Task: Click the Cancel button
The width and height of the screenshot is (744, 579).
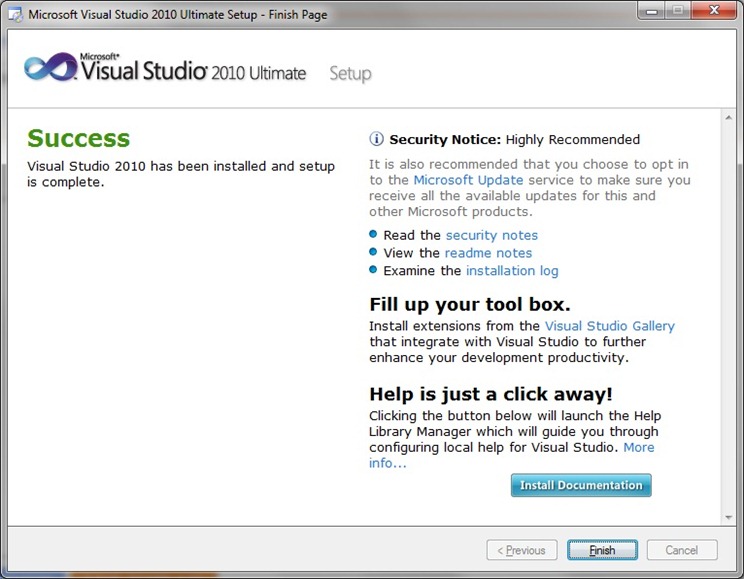Action: tap(682, 550)
